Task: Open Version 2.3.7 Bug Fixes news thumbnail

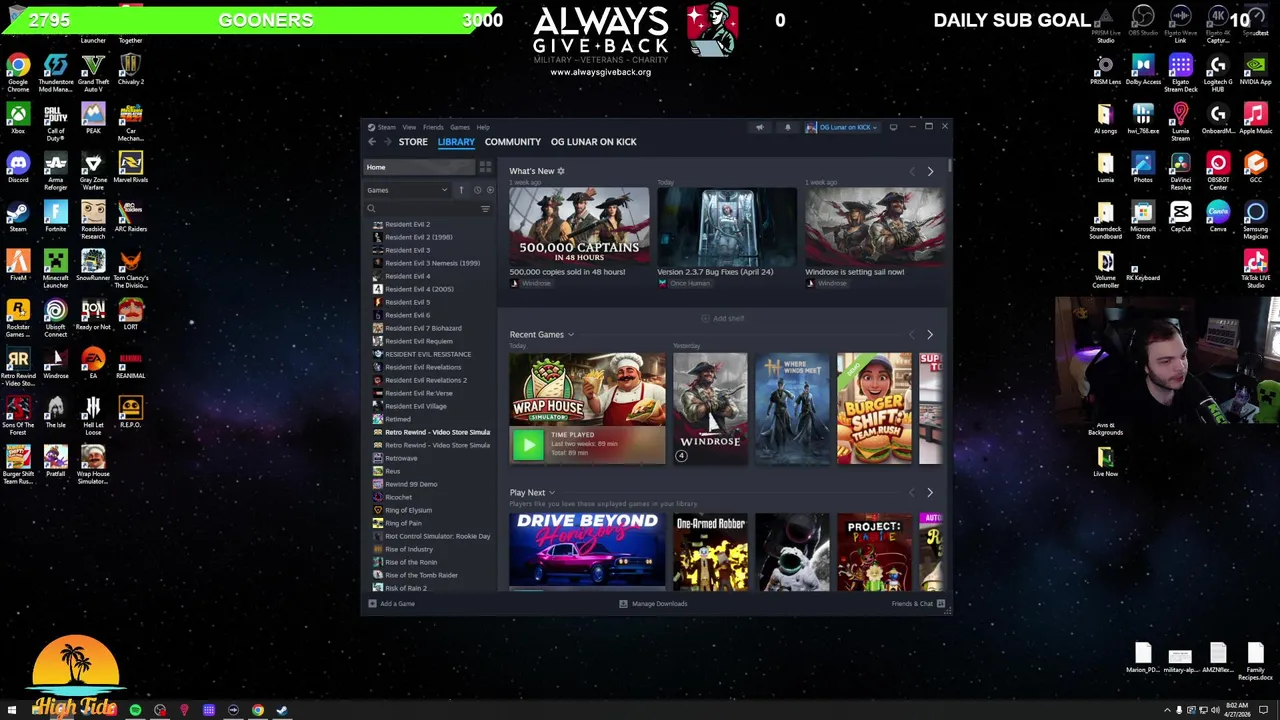Action: [x=727, y=226]
